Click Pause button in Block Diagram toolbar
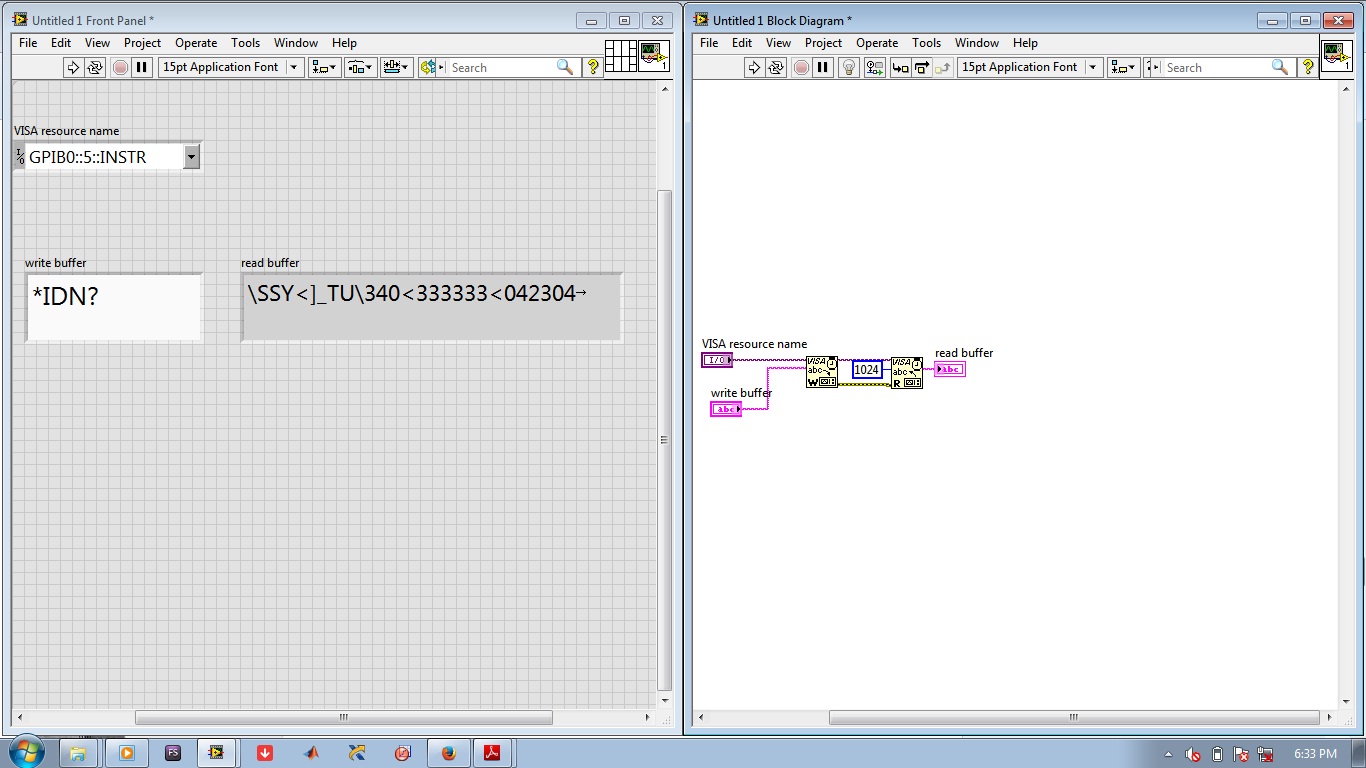 click(x=822, y=67)
